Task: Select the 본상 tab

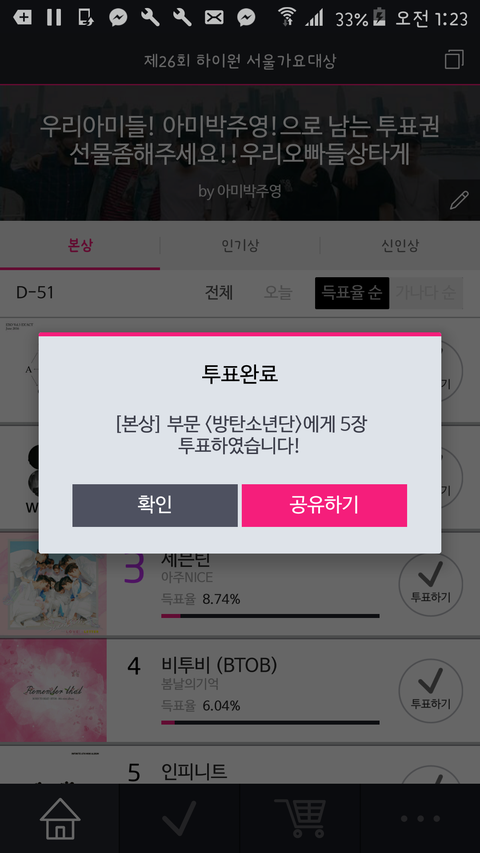Action: click(80, 245)
